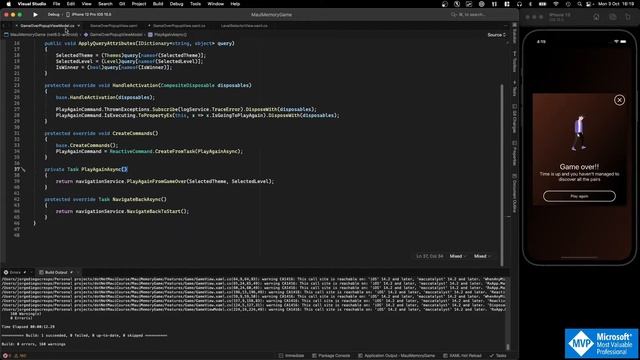
Task: Open the PlayAgainAsync member breadcrumb
Action: point(168,35)
